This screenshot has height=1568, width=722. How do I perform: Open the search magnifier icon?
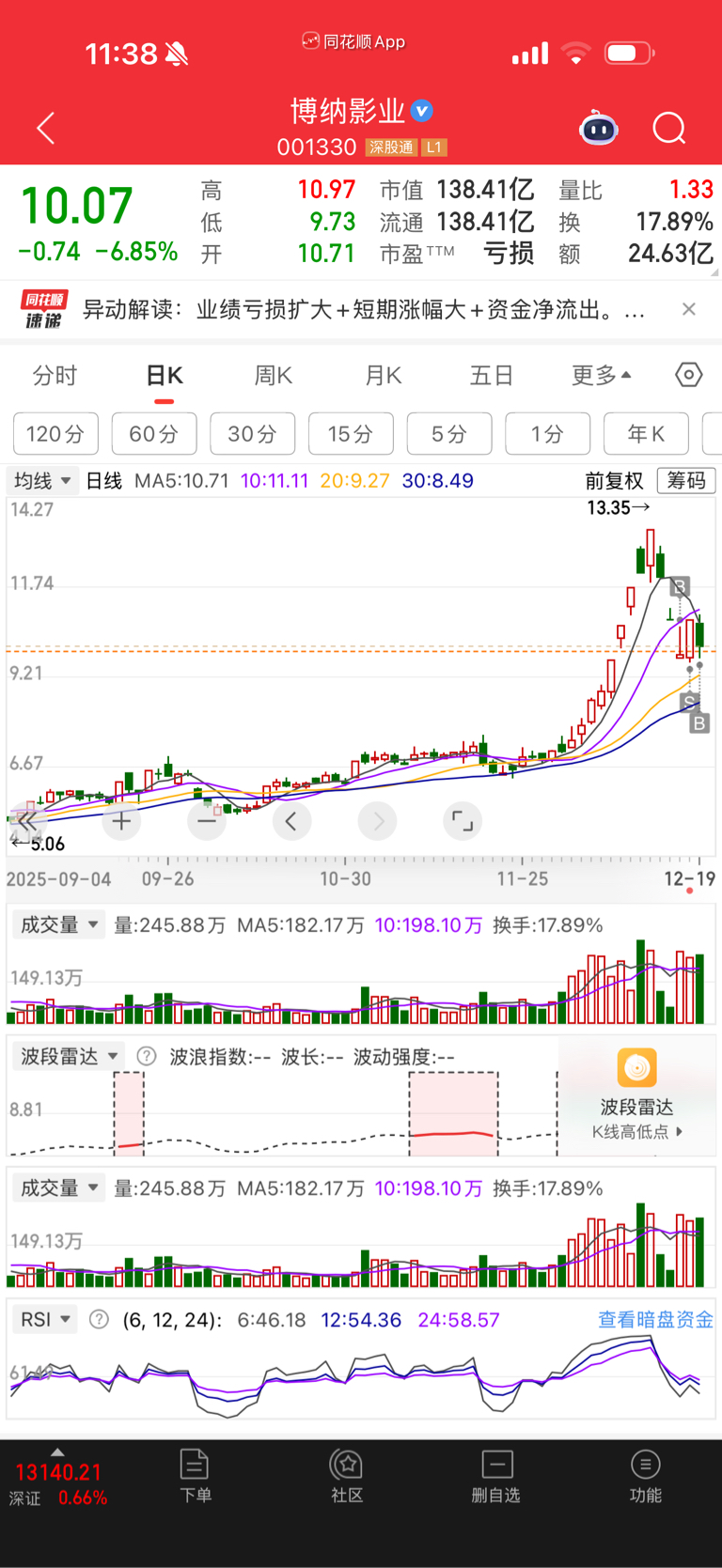pos(669,129)
